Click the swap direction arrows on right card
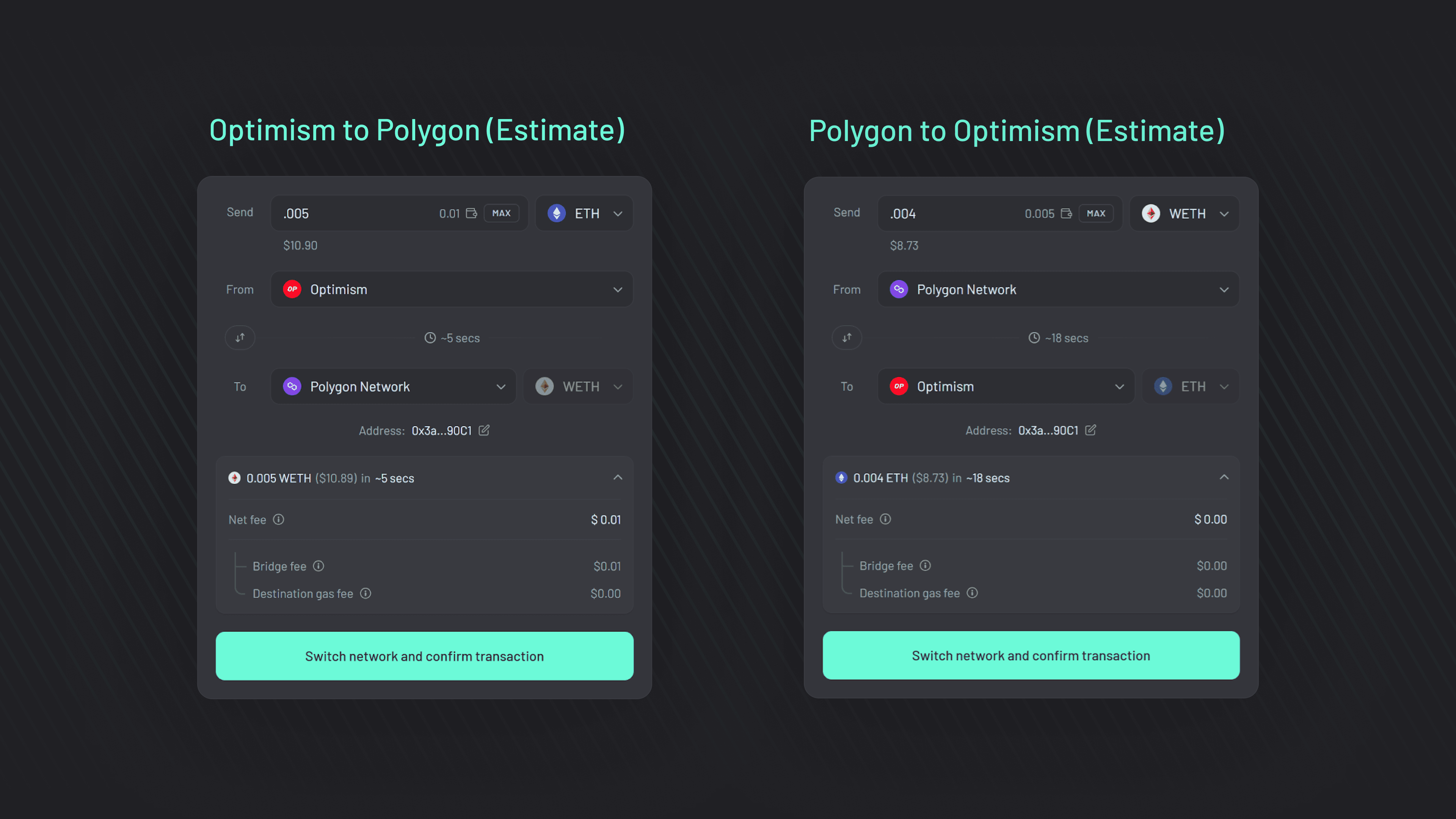This screenshot has height=819, width=1456. tap(847, 337)
